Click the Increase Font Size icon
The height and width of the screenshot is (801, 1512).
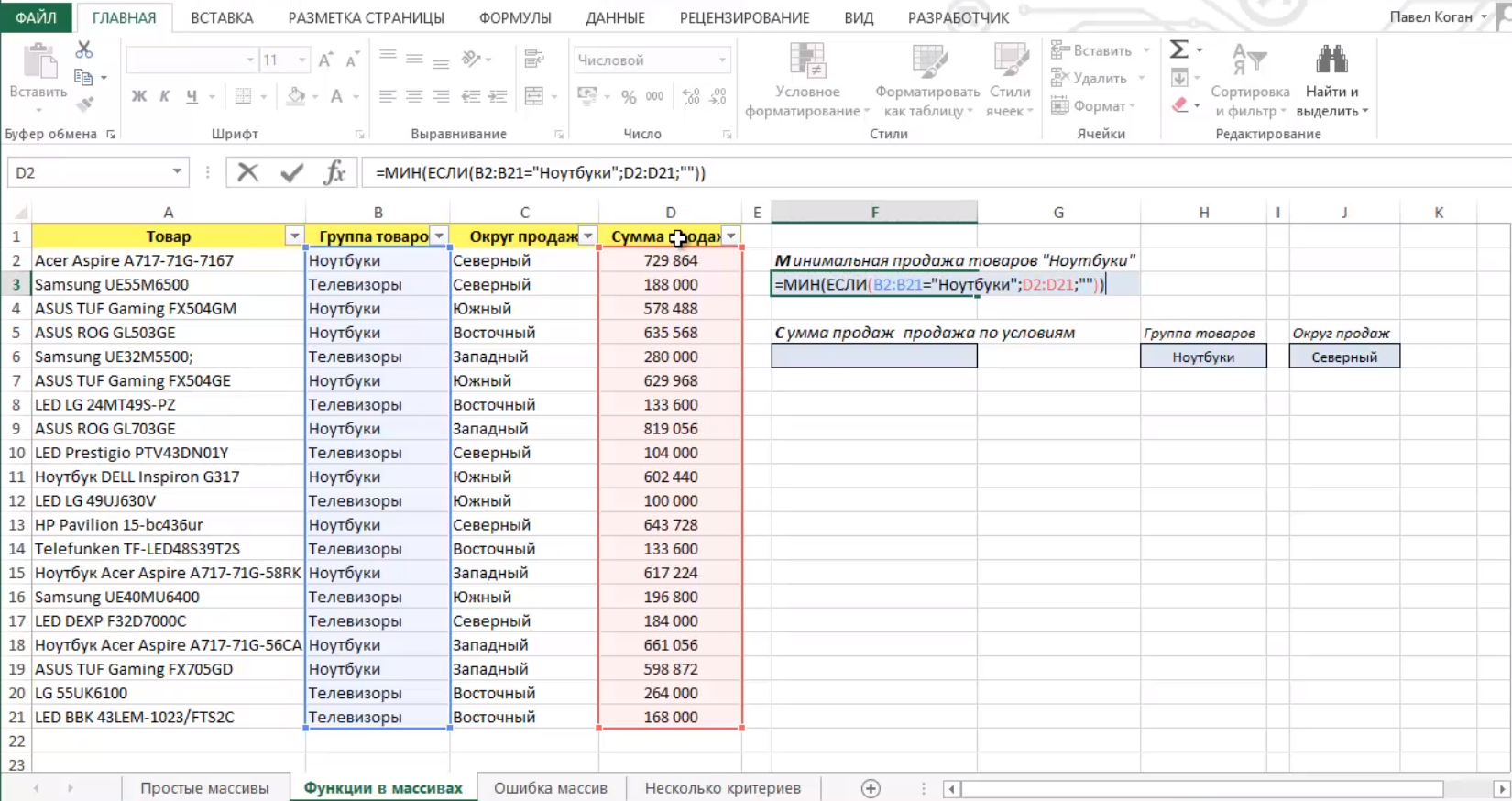pos(325,60)
